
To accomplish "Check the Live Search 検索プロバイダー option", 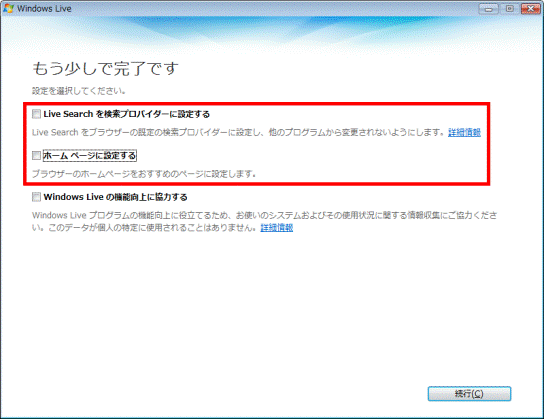I will click(x=36, y=114).
